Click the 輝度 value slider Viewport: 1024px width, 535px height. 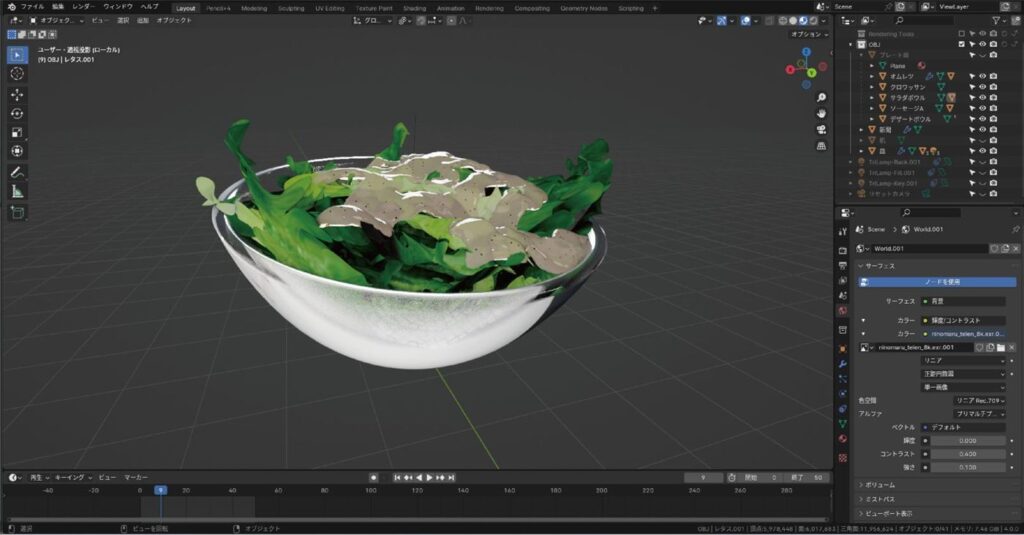(x=968, y=441)
